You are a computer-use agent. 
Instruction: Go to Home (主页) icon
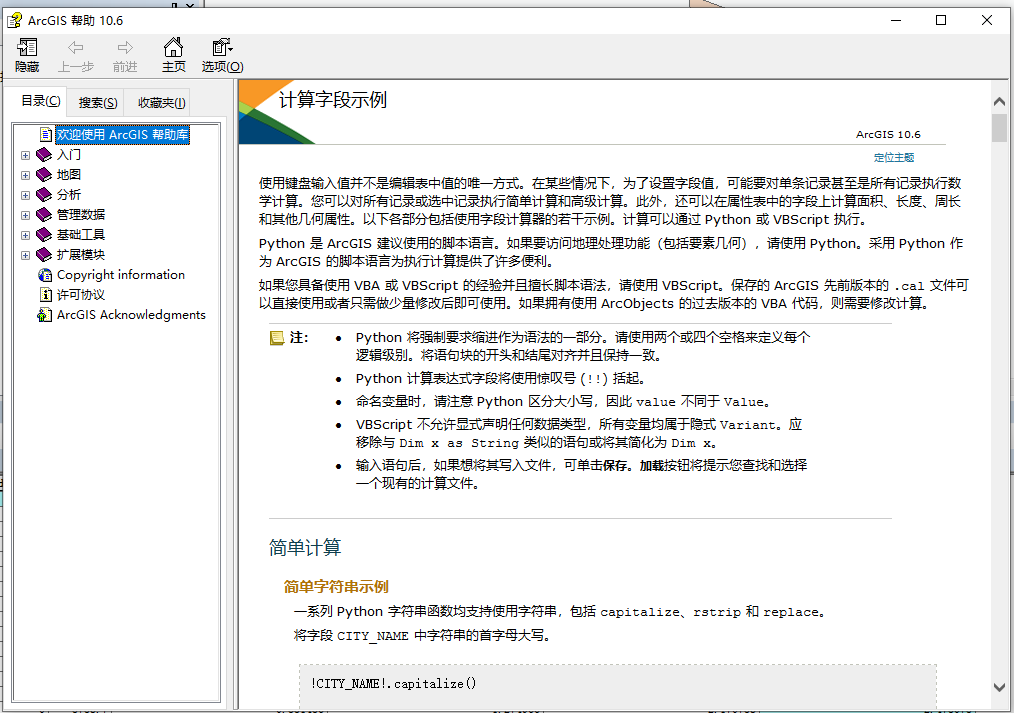click(173, 47)
